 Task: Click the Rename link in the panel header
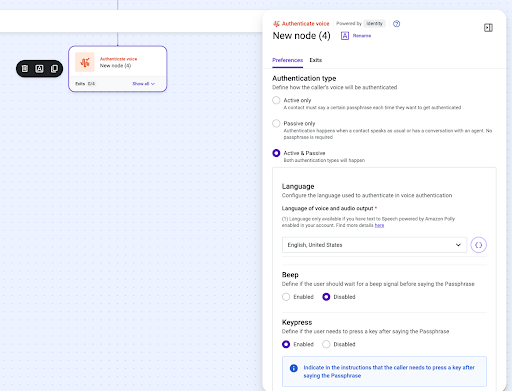tap(362, 36)
